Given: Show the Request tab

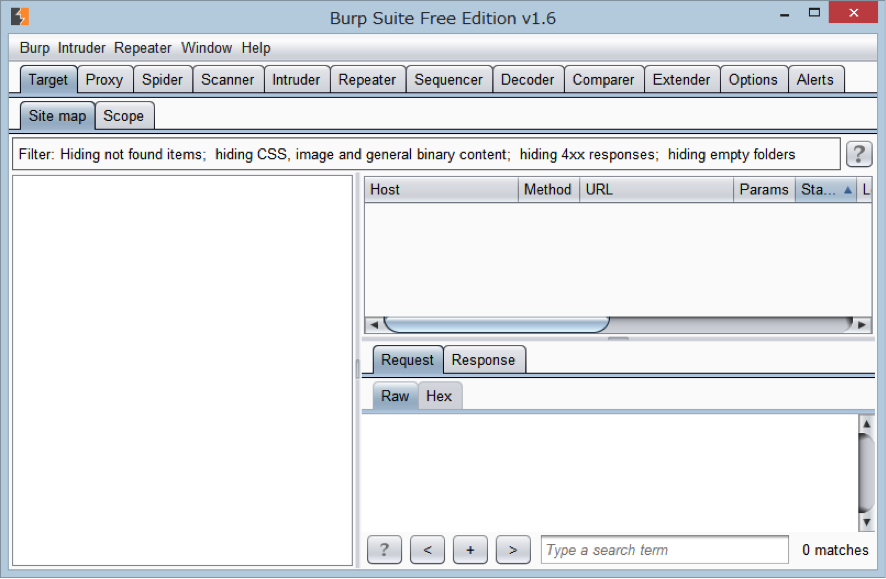Looking at the screenshot, I should [407, 360].
